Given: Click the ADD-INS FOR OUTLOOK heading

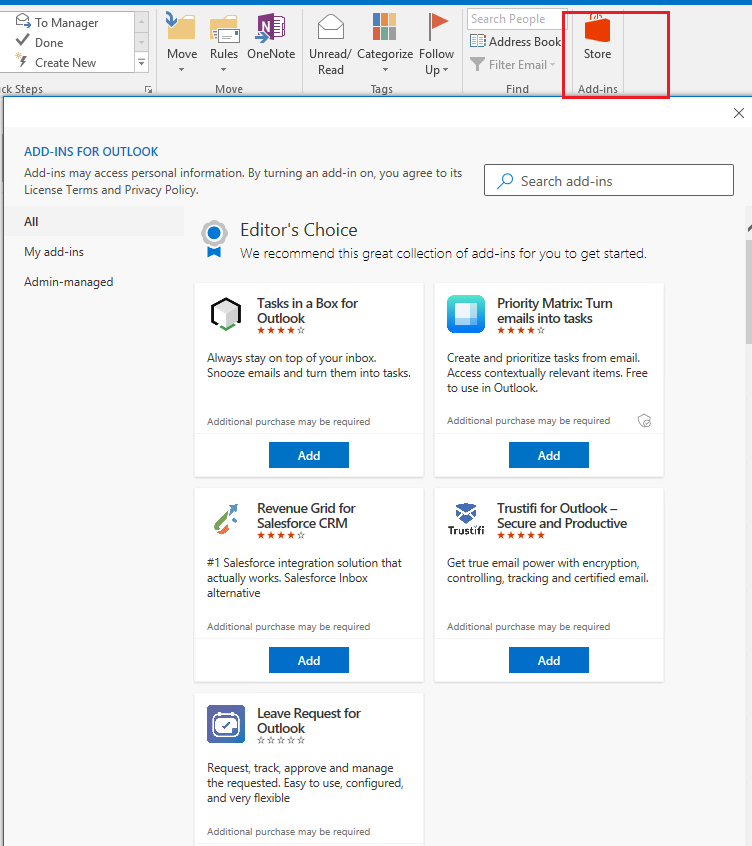Looking at the screenshot, I should pyautogui.click(x=91, y=152).
